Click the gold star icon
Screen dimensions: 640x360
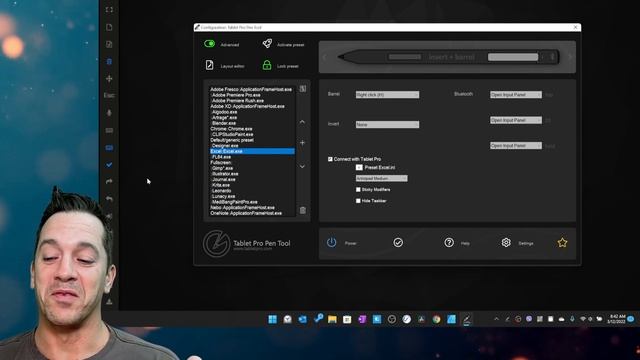tap(562, 242)
